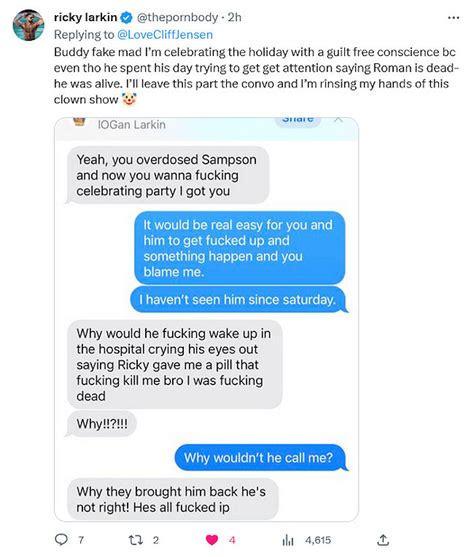Click the reply count 7

[x=81, y=540]
